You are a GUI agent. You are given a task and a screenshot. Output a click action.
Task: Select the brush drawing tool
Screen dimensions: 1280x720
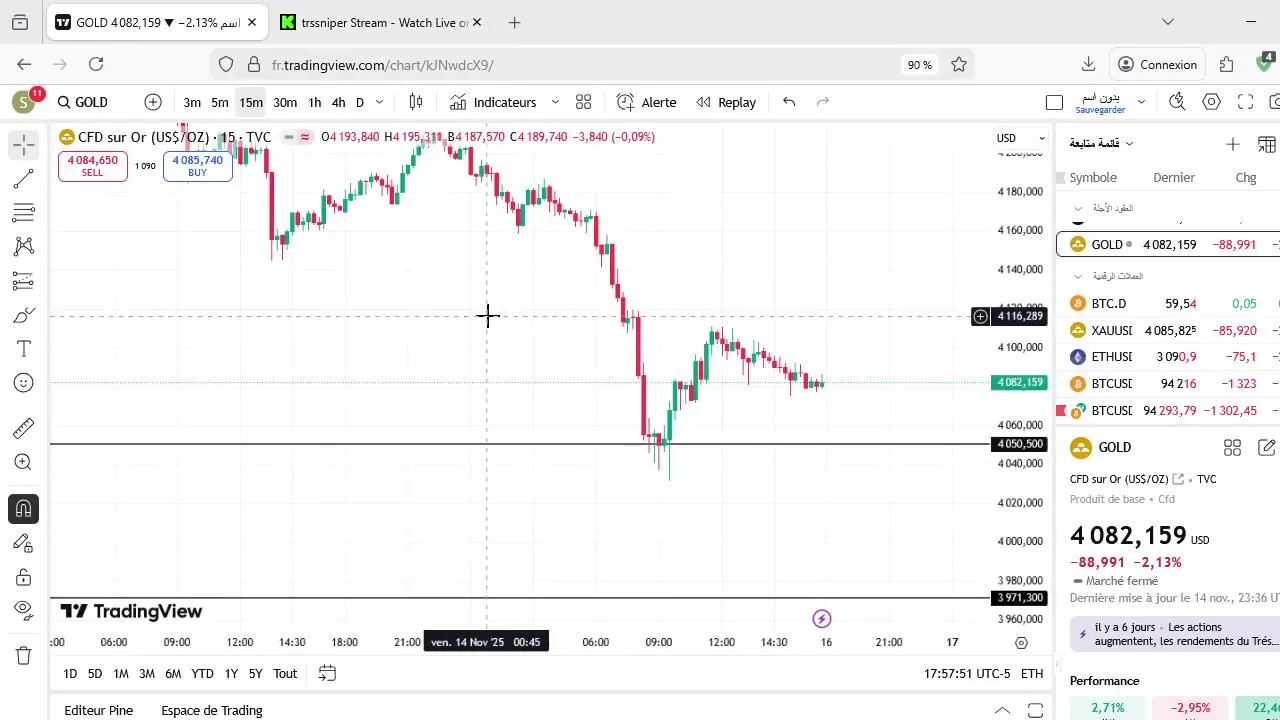click(24, 315)
